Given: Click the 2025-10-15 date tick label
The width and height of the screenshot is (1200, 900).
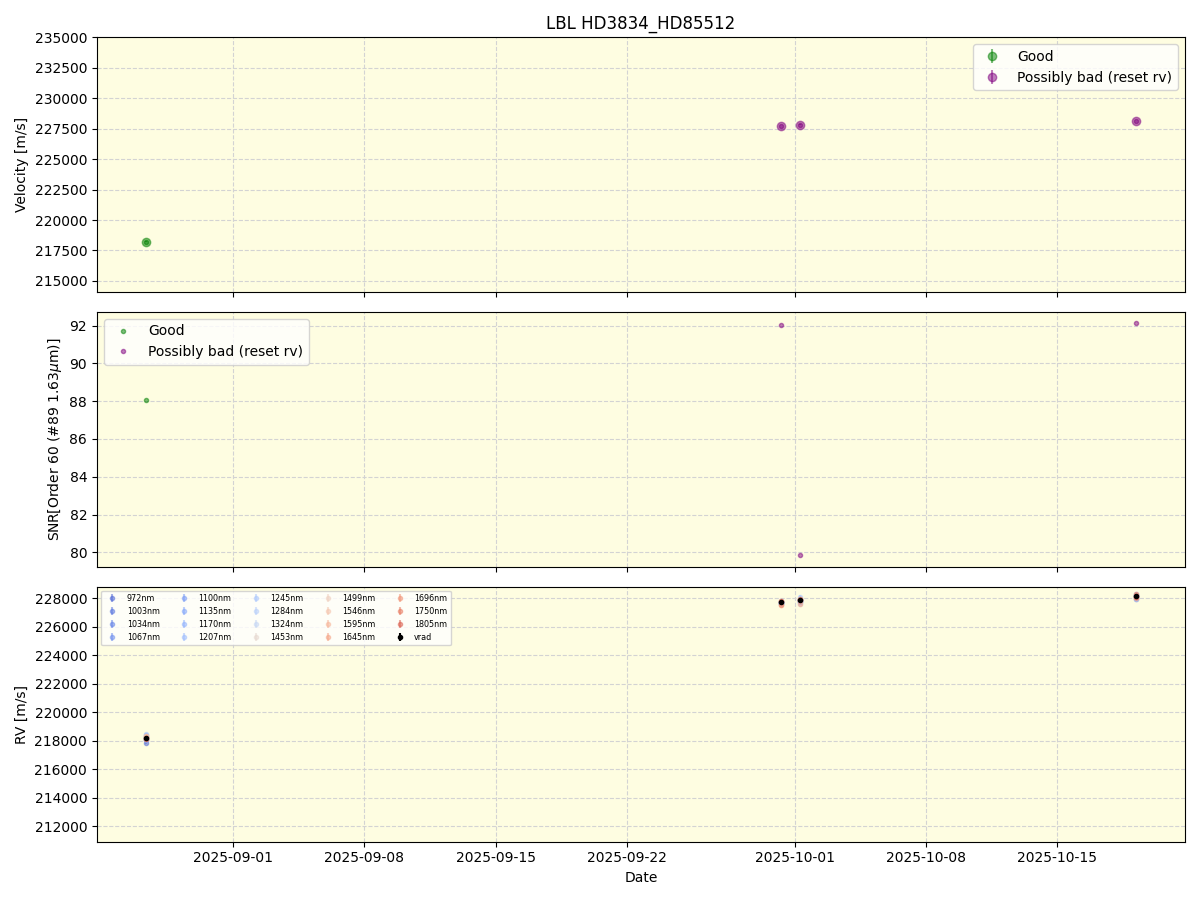Looking at the screenshot, I should coord(1058,857).
